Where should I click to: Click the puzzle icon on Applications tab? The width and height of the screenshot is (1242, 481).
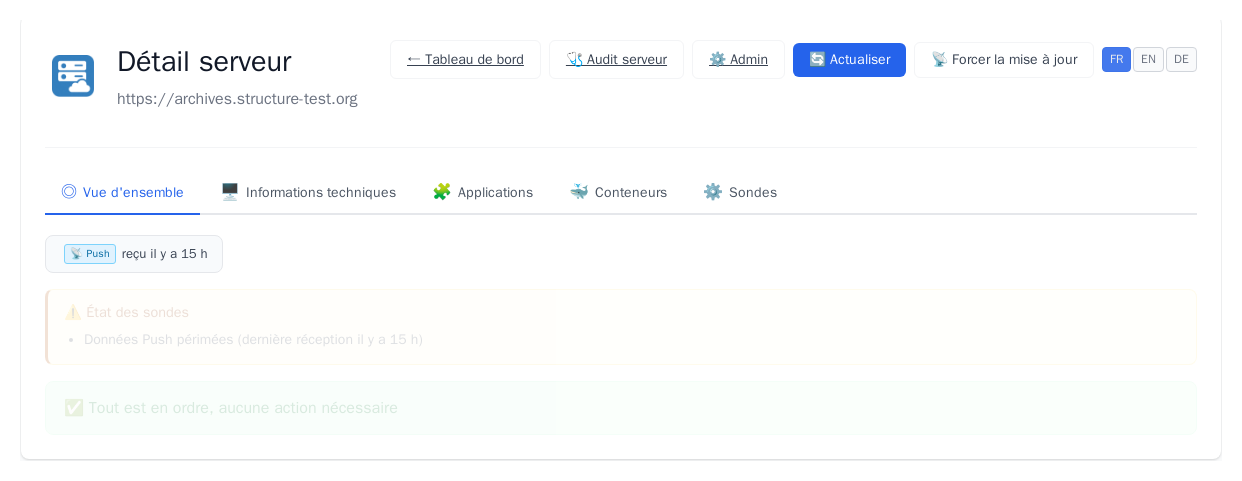[441, 192]
